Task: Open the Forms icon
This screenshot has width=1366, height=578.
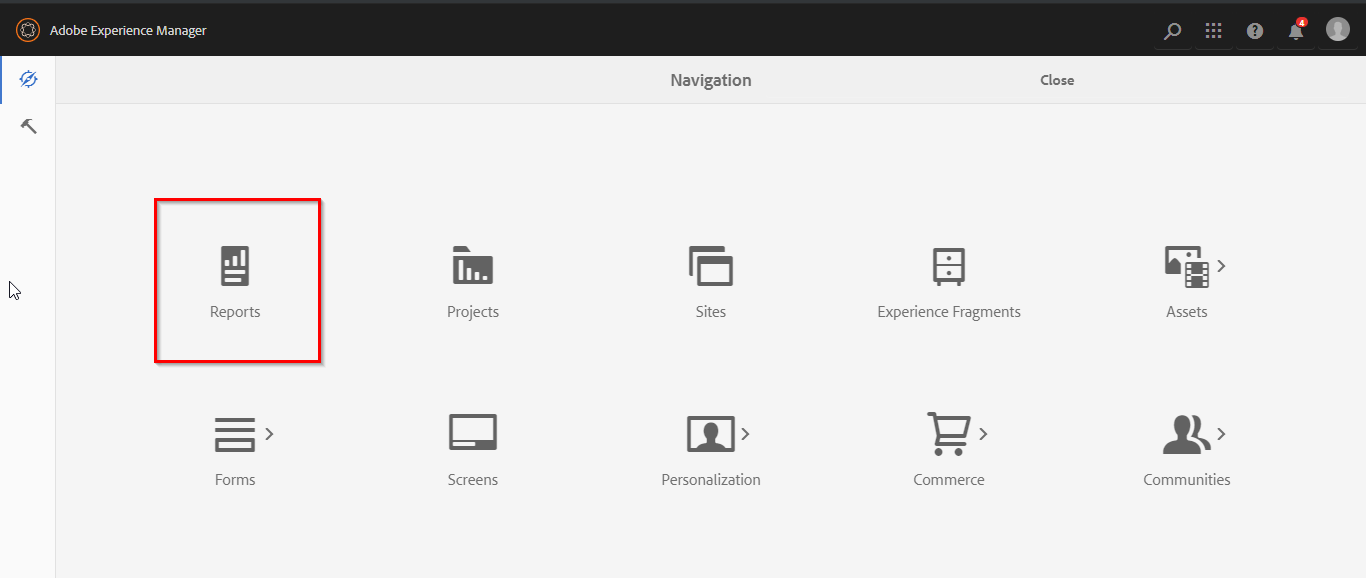Action: 235,434
